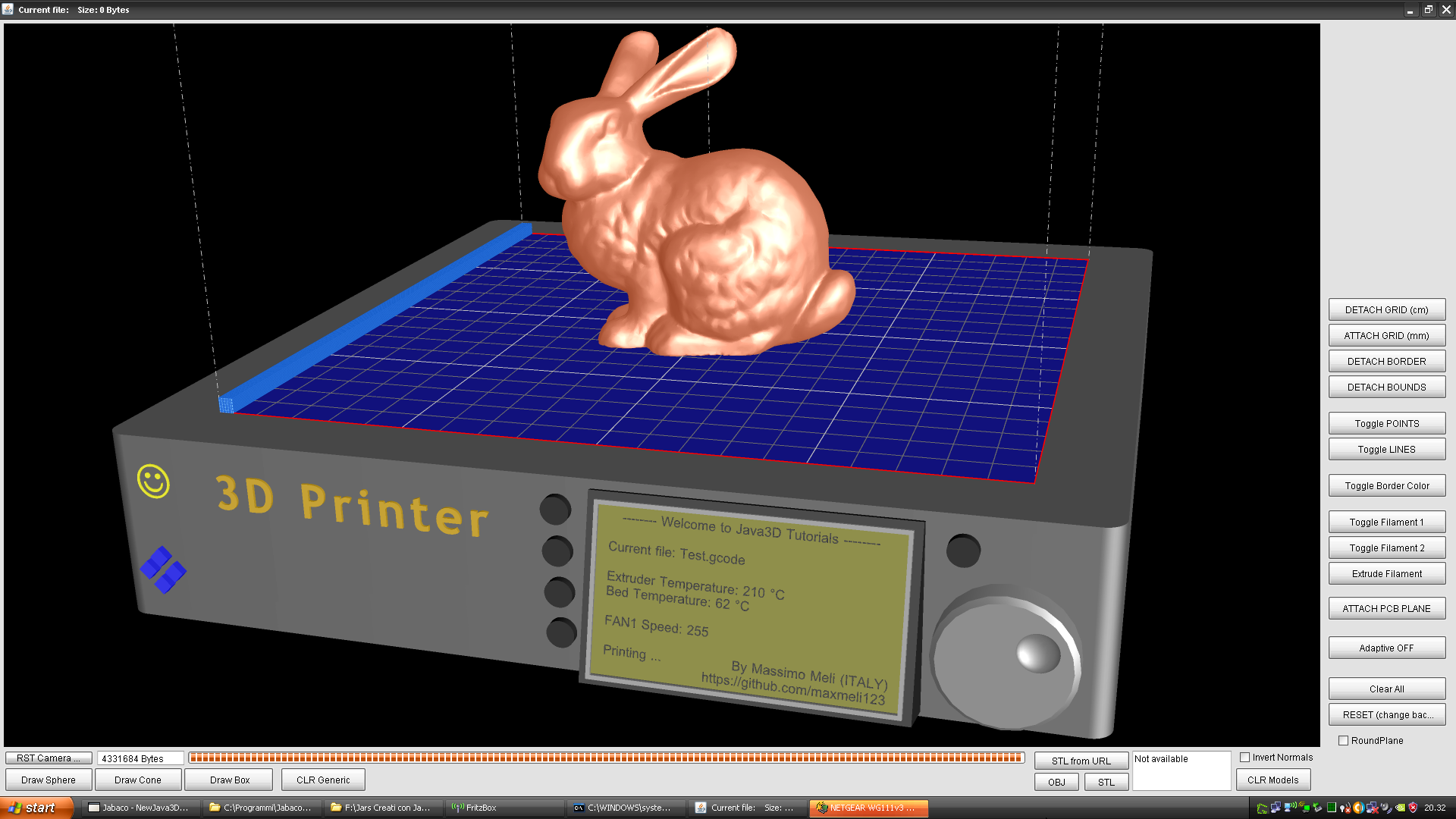Open the volume speaker tray icon
Viewport: 1456px width, 819px height.
[x=1385, y=808]
